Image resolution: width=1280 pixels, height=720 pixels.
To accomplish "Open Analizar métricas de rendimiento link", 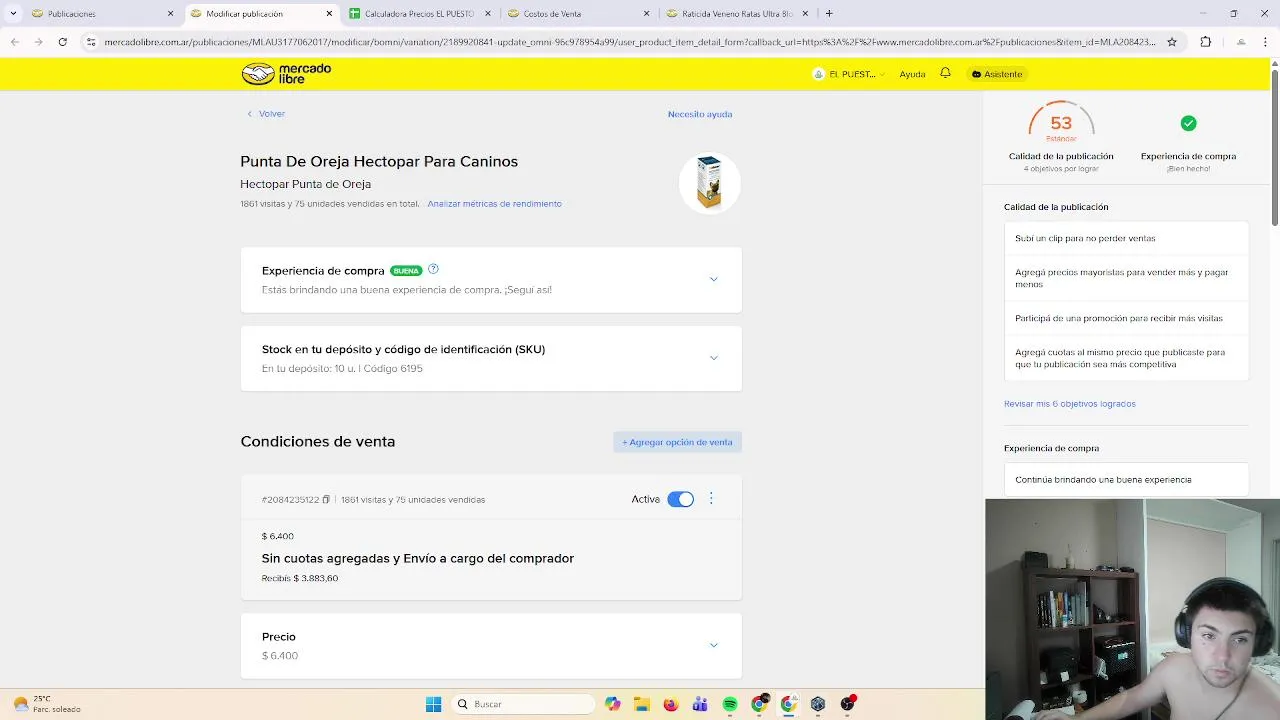I will point(494,204).
